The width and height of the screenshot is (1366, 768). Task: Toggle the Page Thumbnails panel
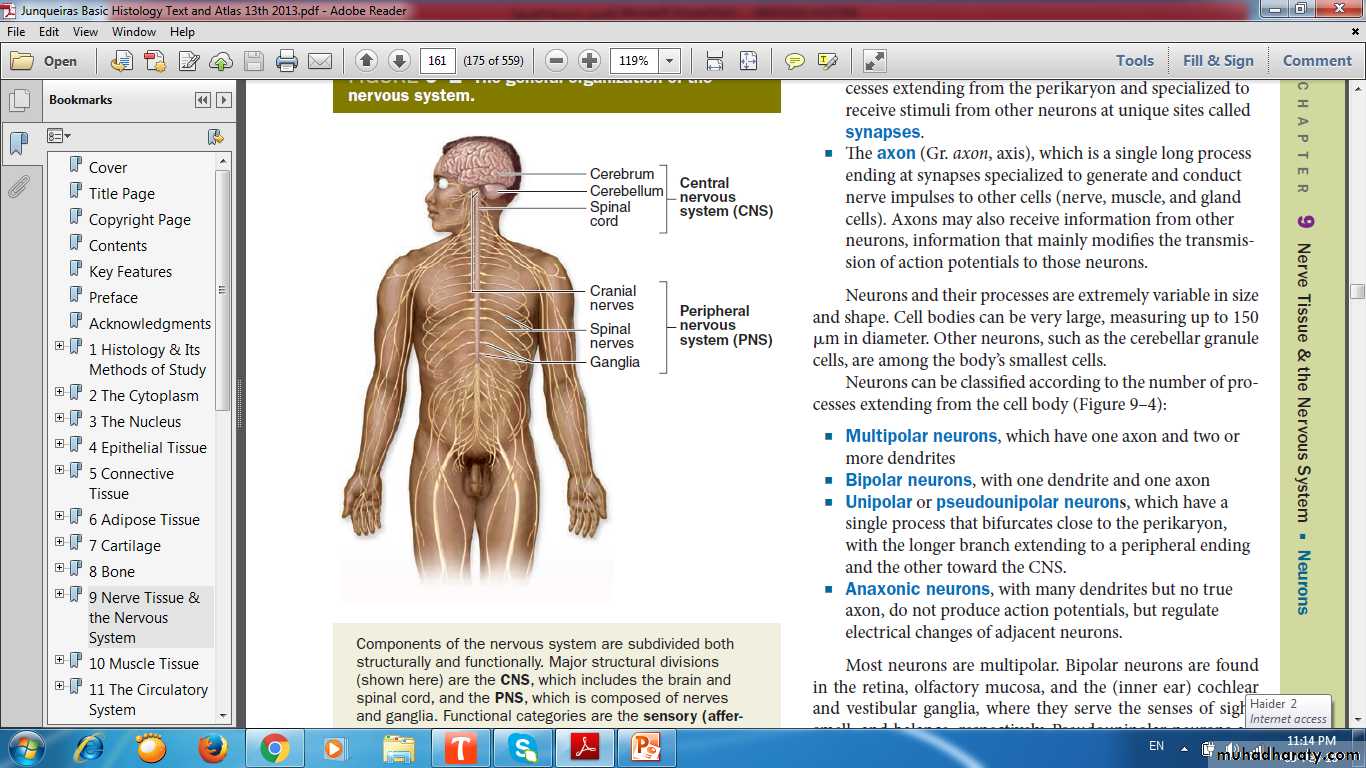pos(18,101)
